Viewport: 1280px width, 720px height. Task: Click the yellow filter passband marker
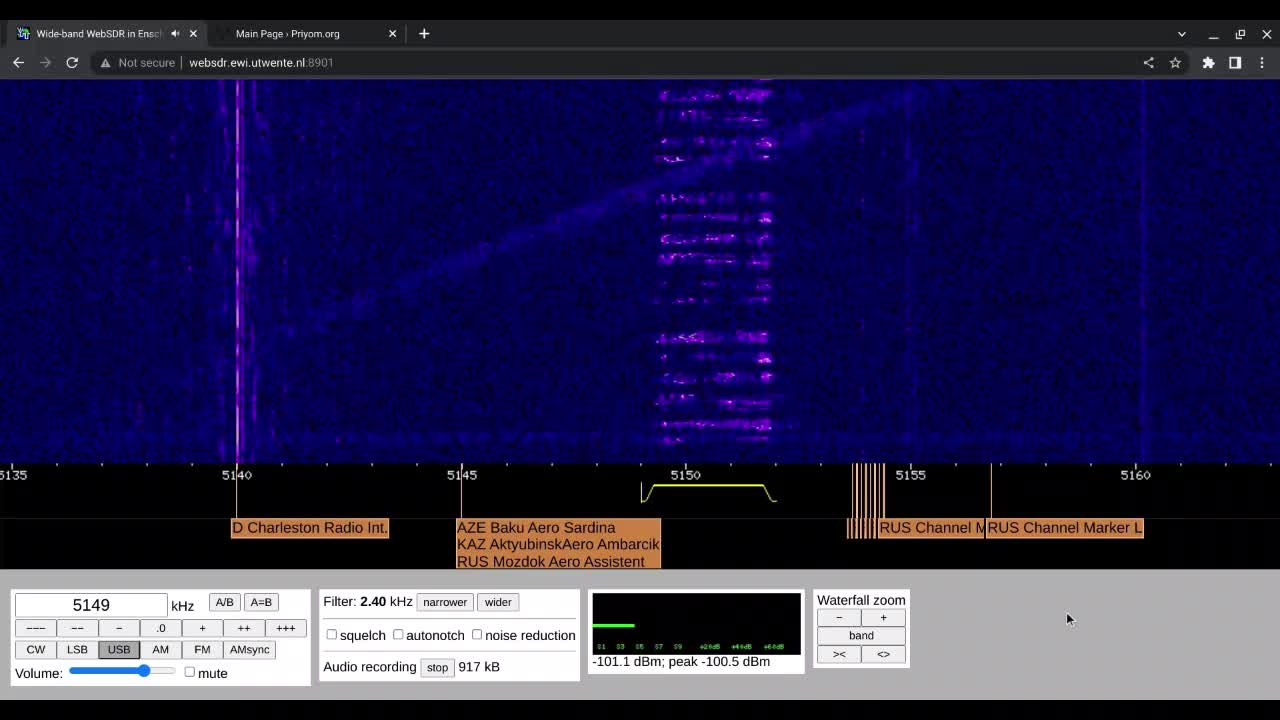[708, 492]
